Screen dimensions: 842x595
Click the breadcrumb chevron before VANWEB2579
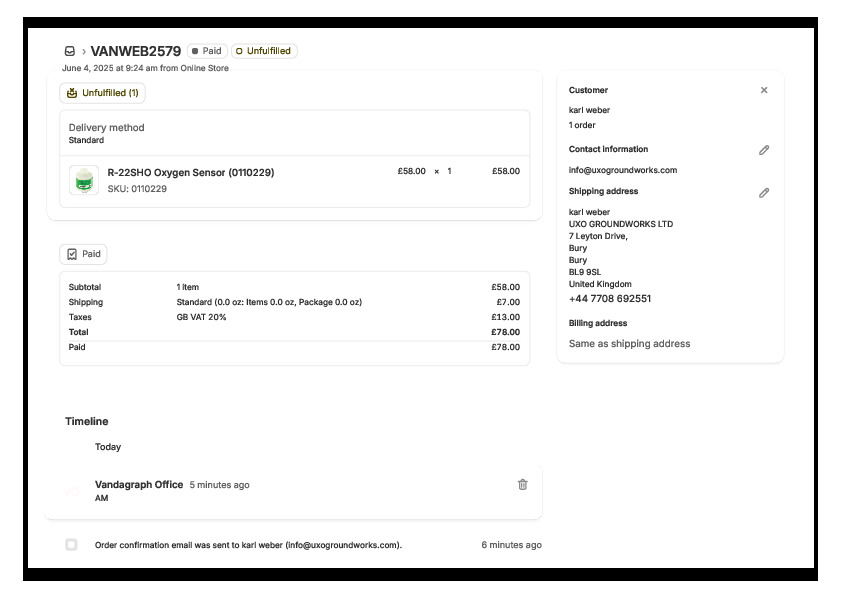pyautogui.click(x=83, y=51)
